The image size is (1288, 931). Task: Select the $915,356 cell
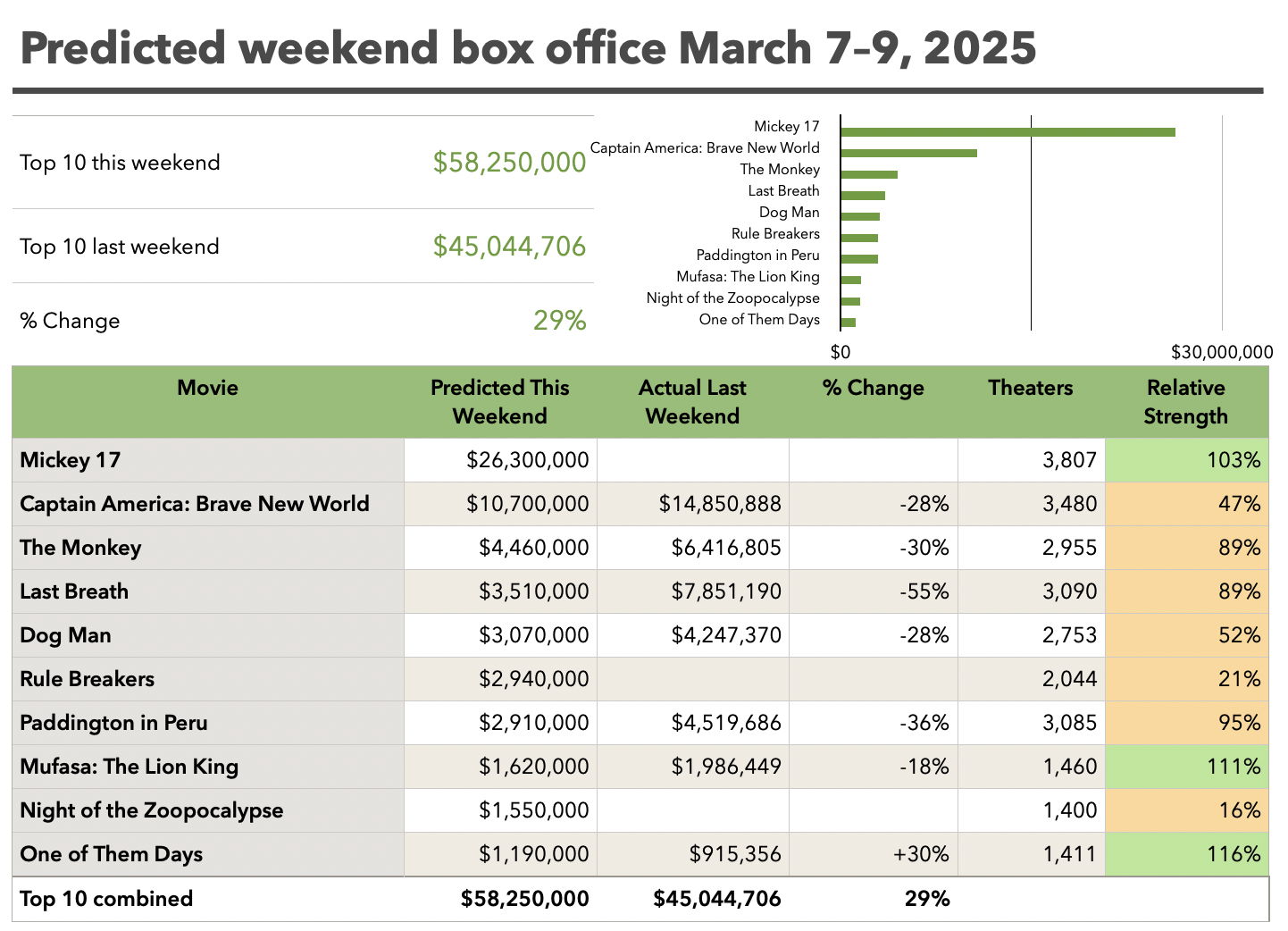click(693, 854)
